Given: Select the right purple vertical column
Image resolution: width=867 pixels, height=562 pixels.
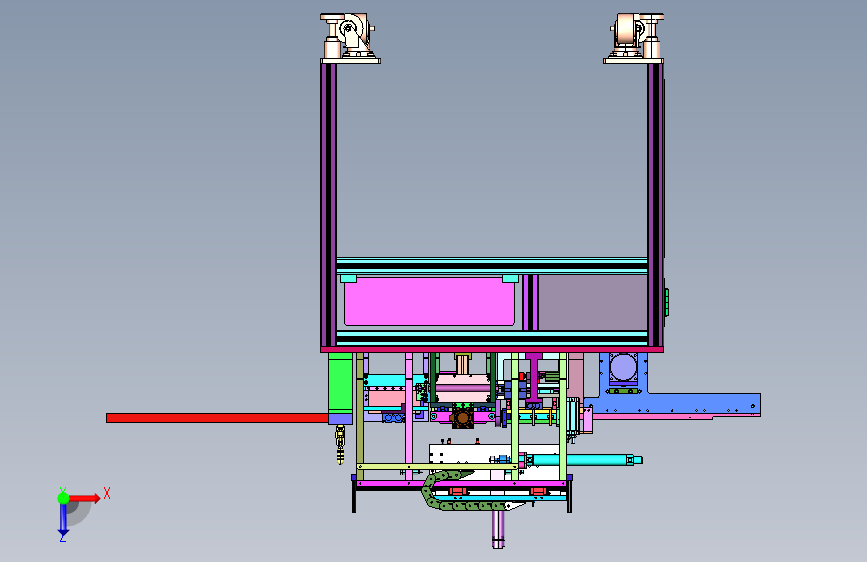Looking at the screenshot, I should click(x=655, y=205).
